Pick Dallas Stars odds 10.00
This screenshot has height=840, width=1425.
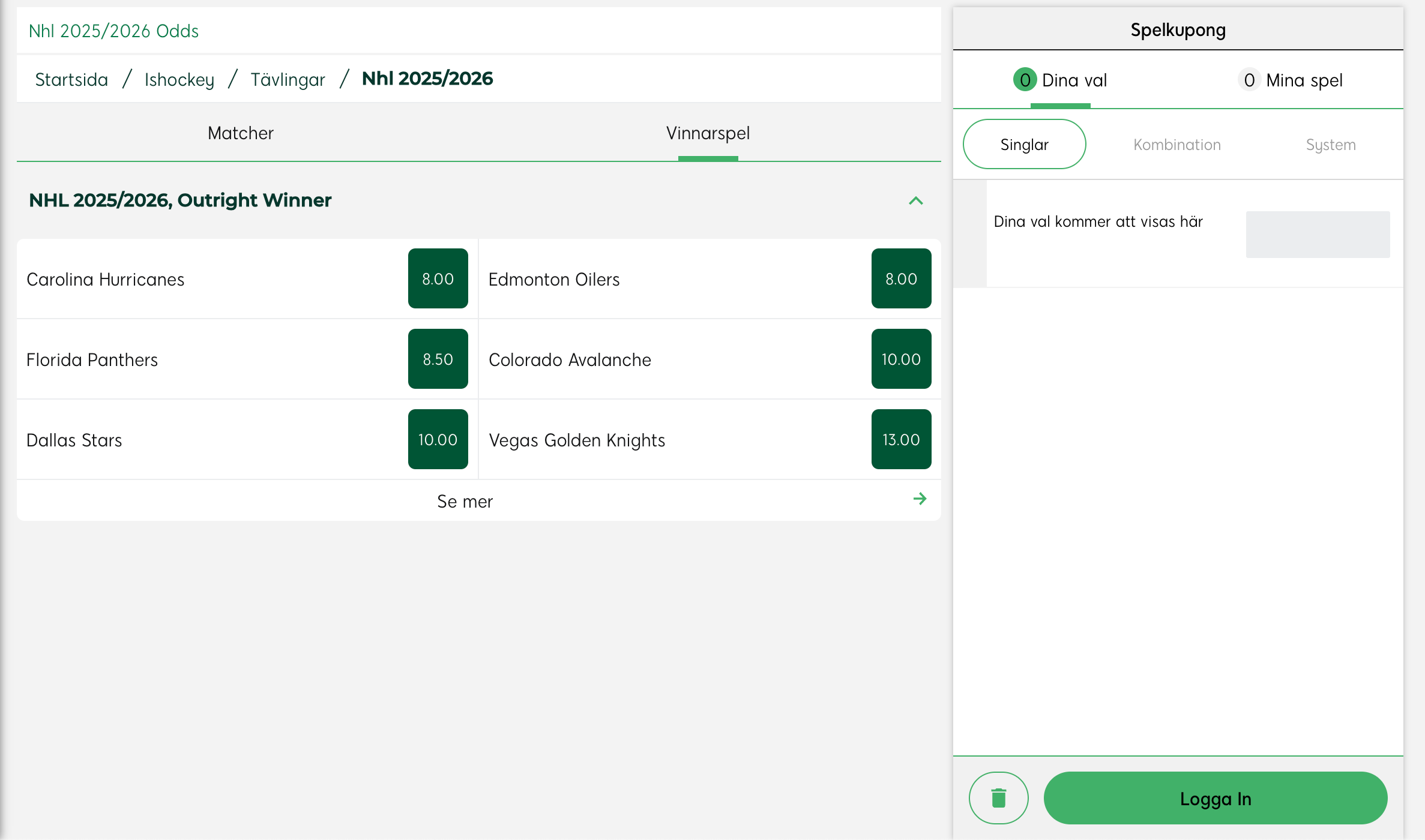point(438,439)
